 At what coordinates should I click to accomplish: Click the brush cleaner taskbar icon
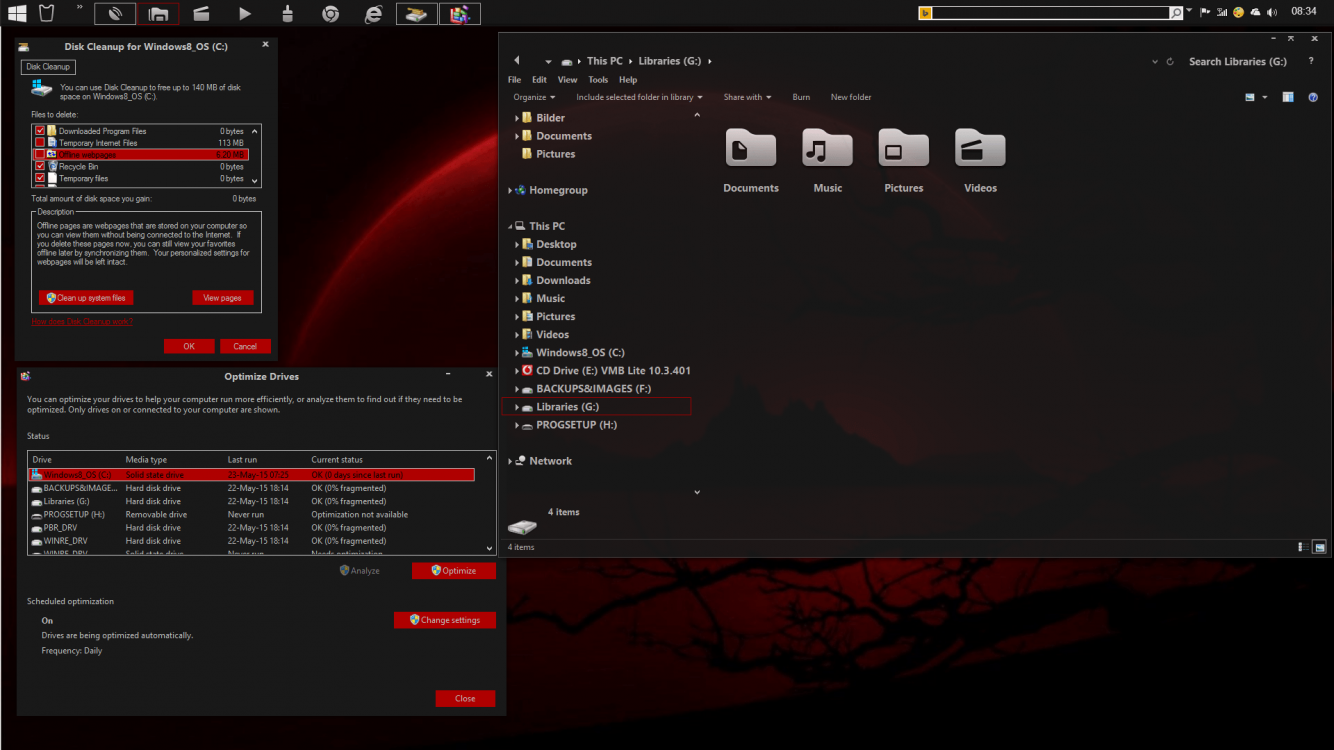click(x=288, y=14)
